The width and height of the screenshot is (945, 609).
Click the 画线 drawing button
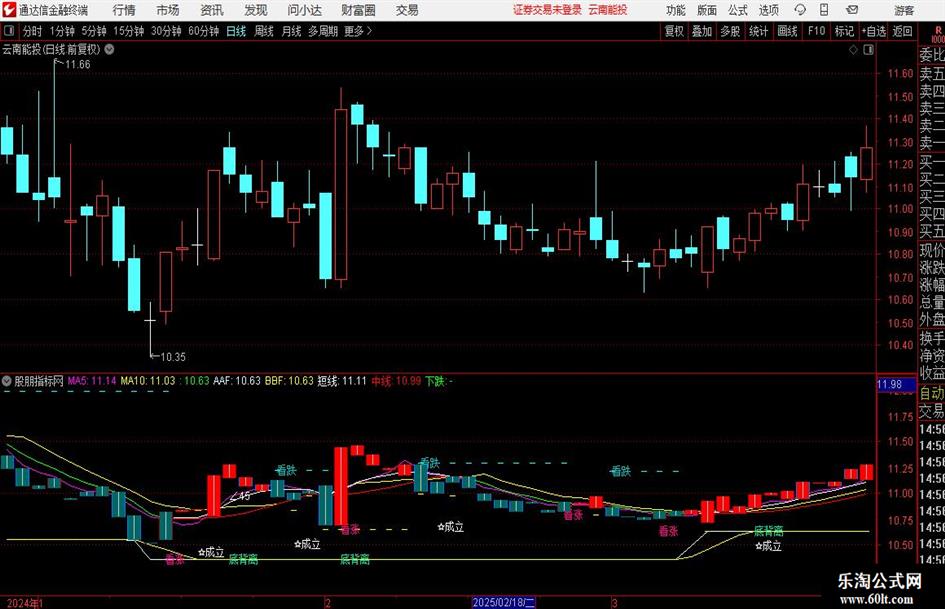click(x=787, y=31)
